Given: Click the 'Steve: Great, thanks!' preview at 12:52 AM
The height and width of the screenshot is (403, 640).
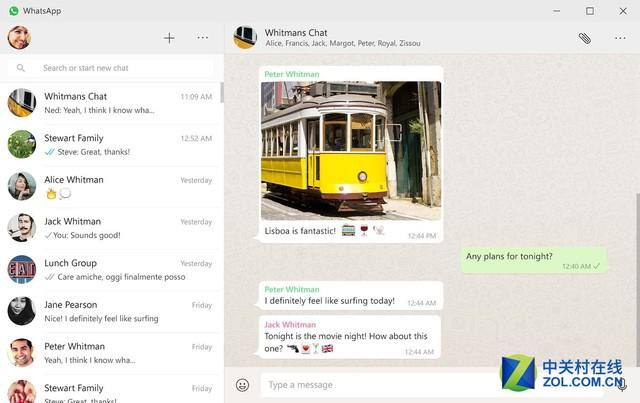Looking at the screenshot, I should [x=93, y=152].
